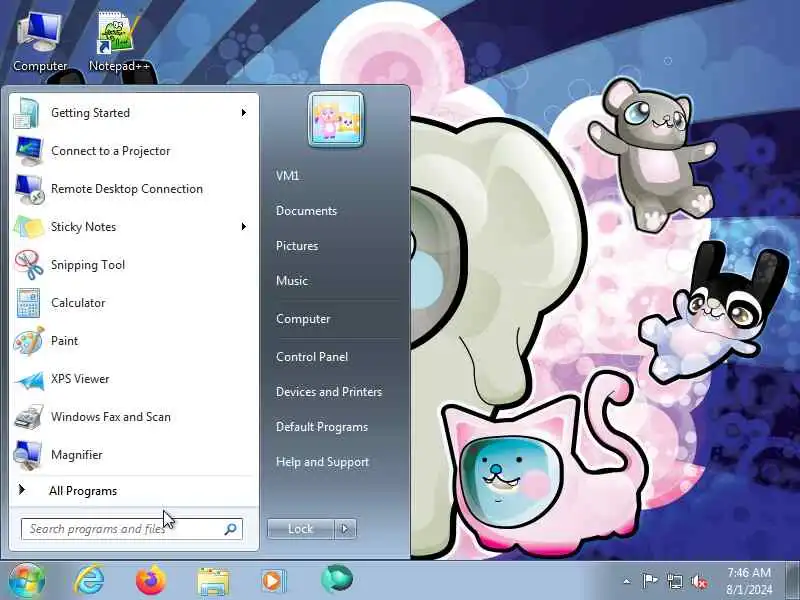Expand the Sticky Notes jump list arrow
This screenshot has width=800, height=600.
pos(244,227)
